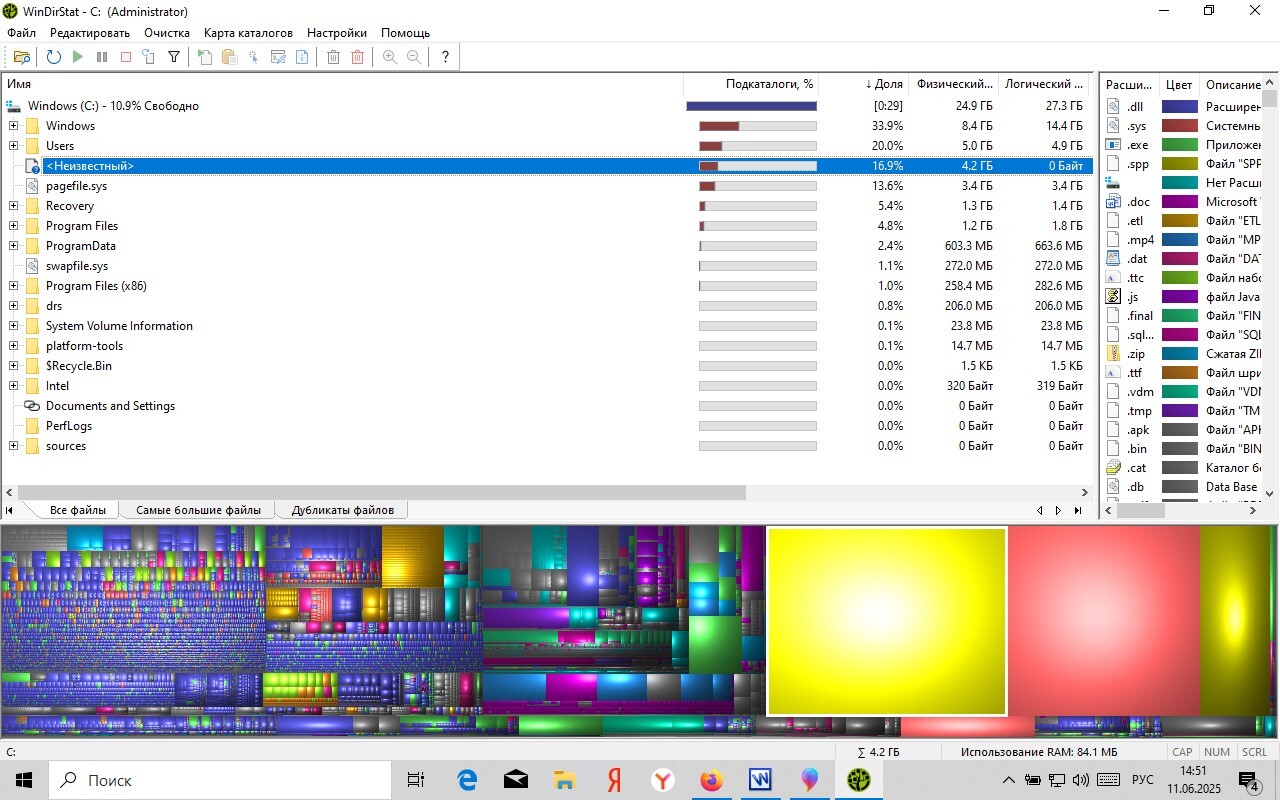Screen dimensions: 1280x800
Task: Switch to the Дубликаты файлов tab
Action: (x=342, y=510)
